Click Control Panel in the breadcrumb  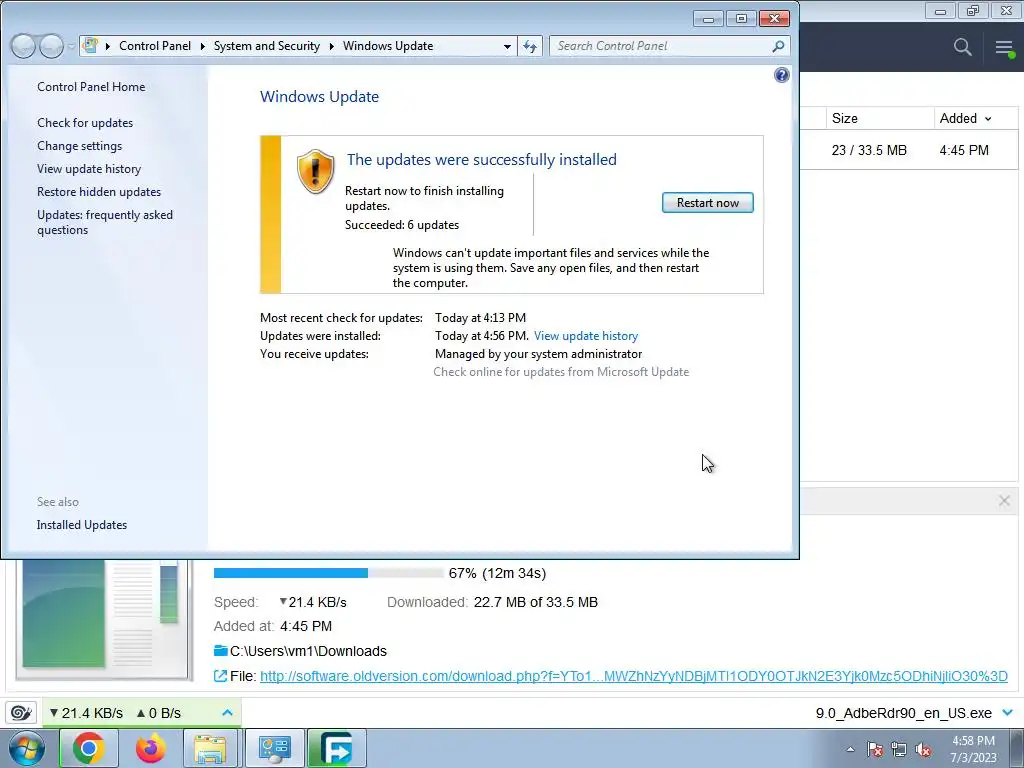(x=155, y=46)
